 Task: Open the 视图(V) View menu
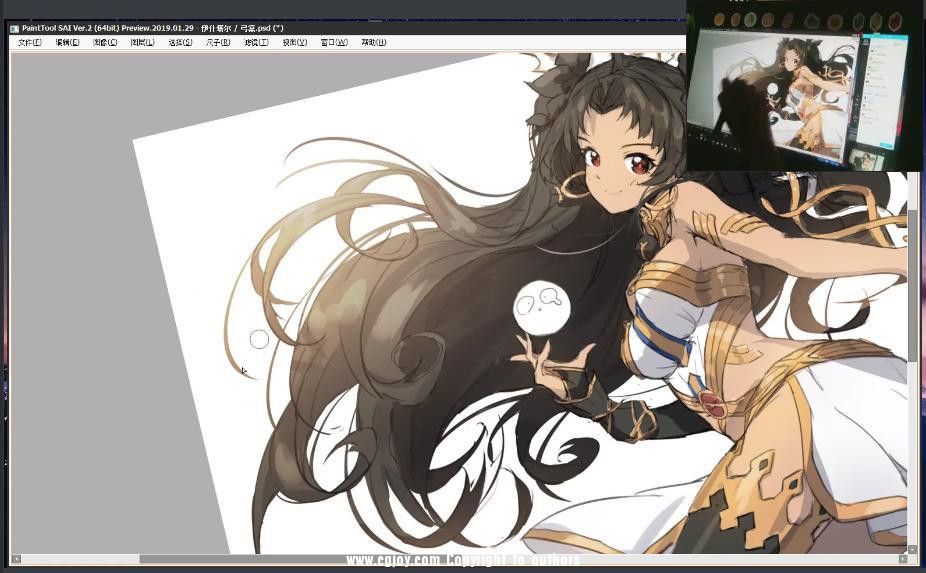pyautogui.click(x=295, y=43)
